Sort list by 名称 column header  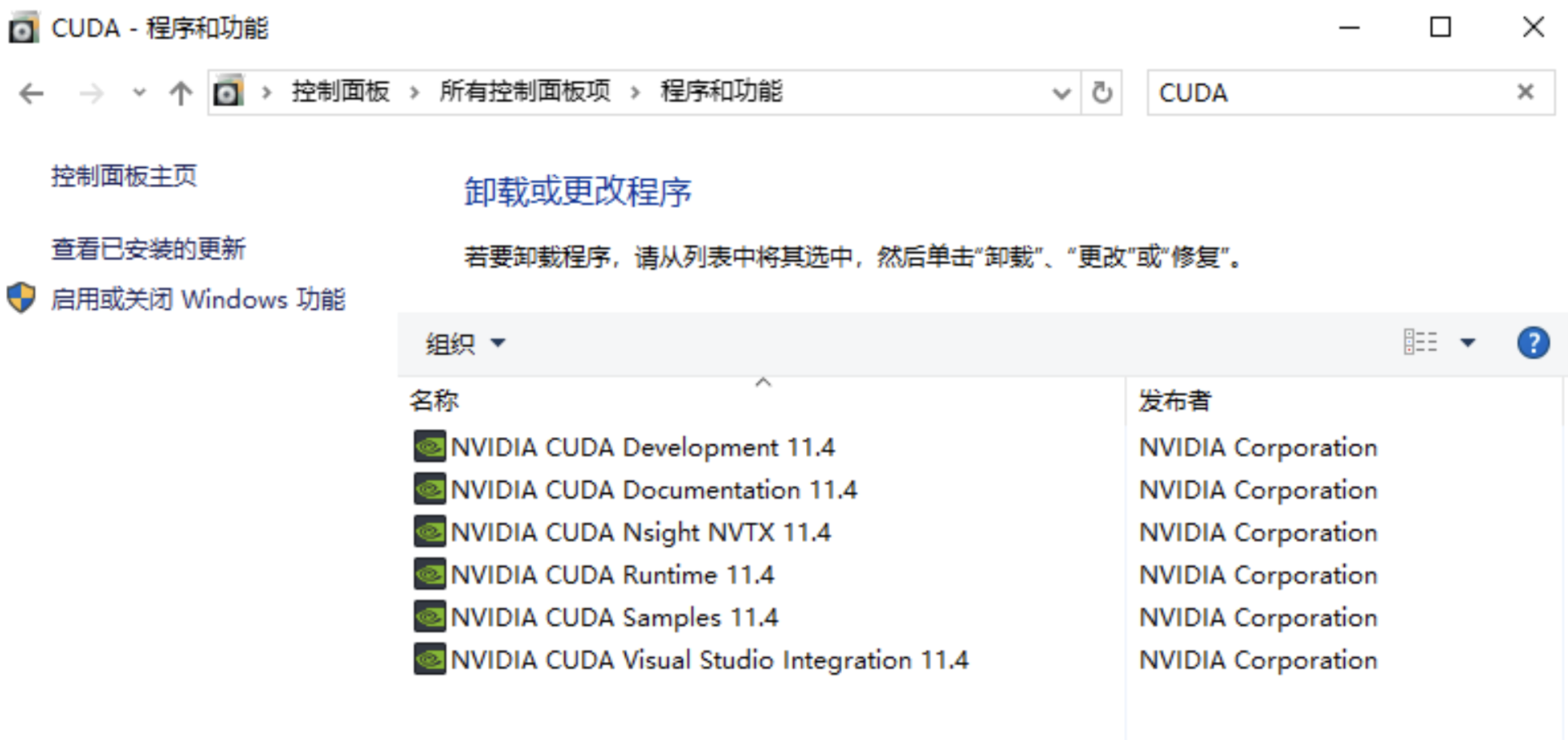[x=434, y=401]
